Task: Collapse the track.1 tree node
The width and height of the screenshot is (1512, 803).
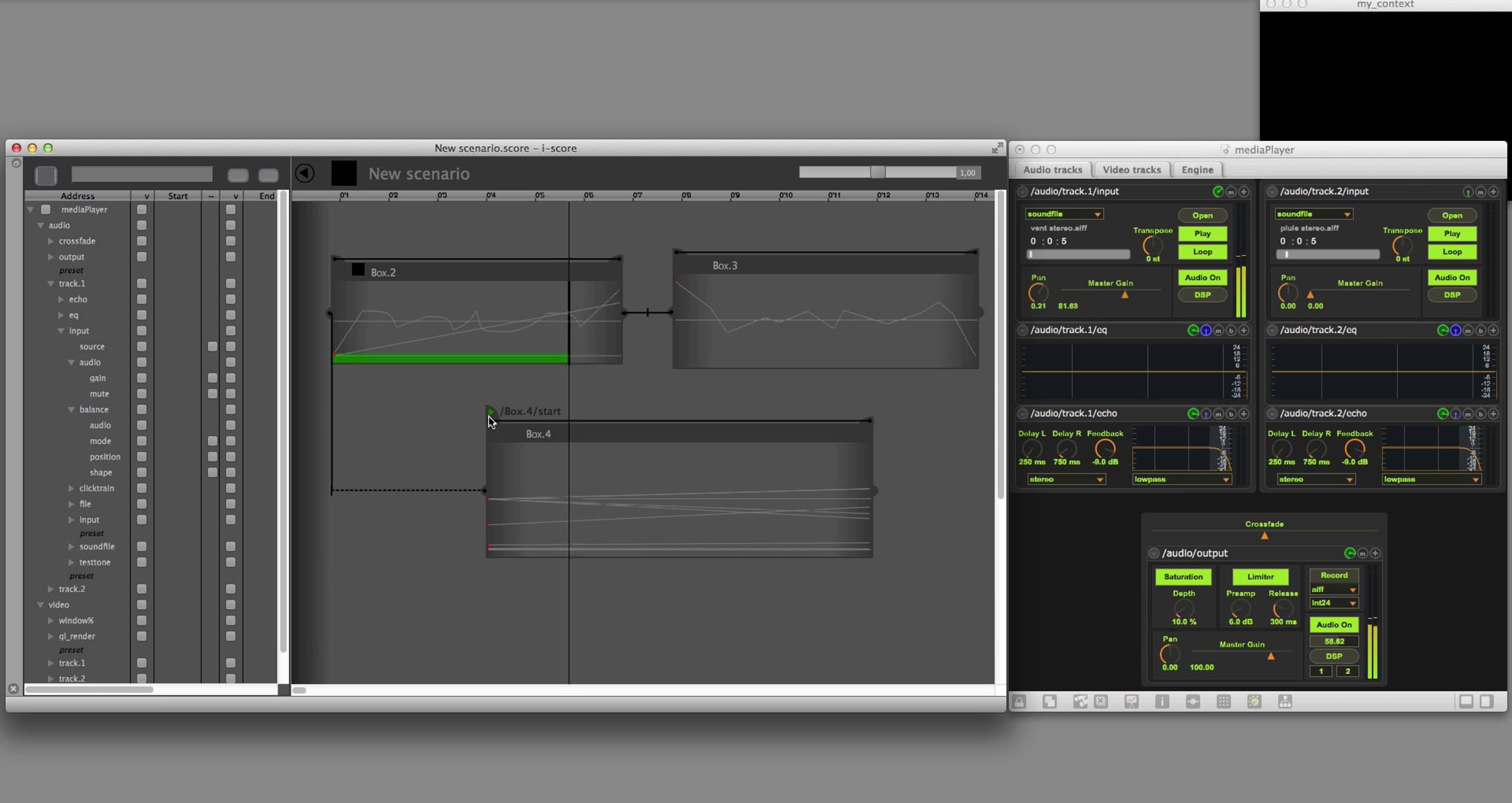Action: pyautogui.click(x=51, y=283)
